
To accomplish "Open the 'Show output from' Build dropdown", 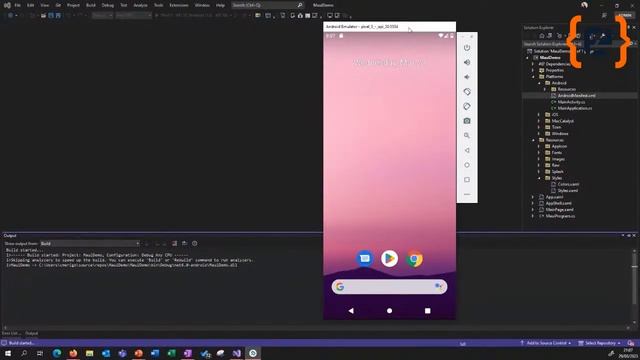I will click(90, 243).
